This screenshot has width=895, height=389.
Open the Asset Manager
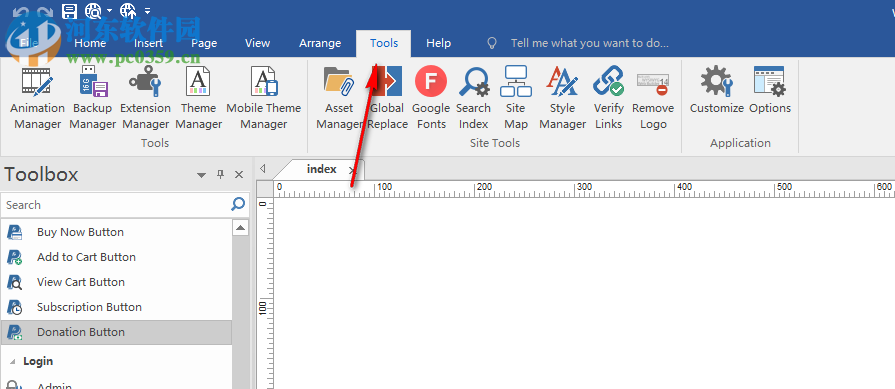pos(339,98)
